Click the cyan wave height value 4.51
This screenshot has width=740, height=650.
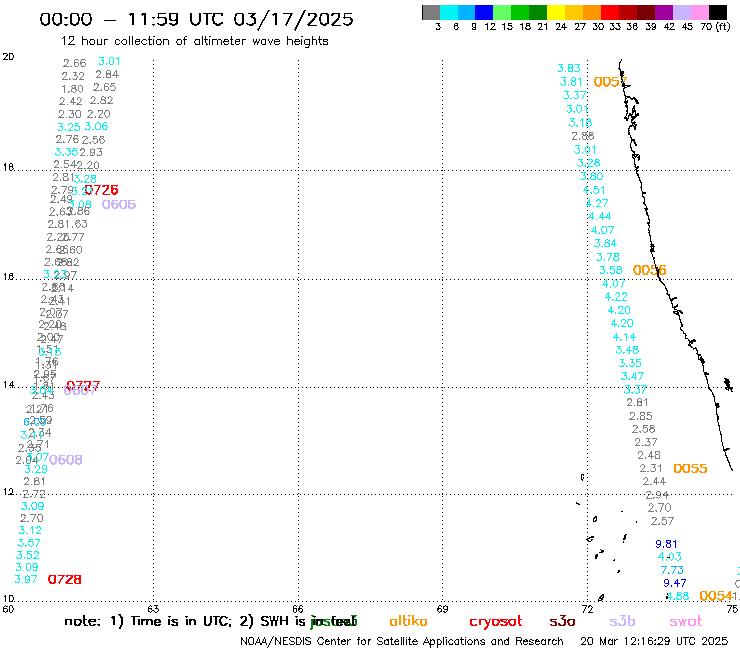[594, 190]
